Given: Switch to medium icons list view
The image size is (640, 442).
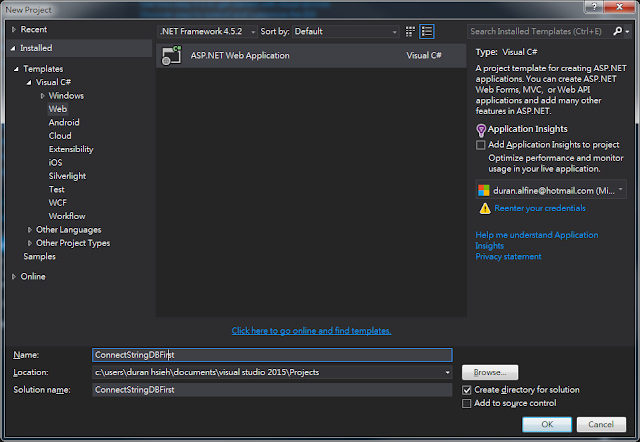Looking at the screenshot, I should point(427,31).
